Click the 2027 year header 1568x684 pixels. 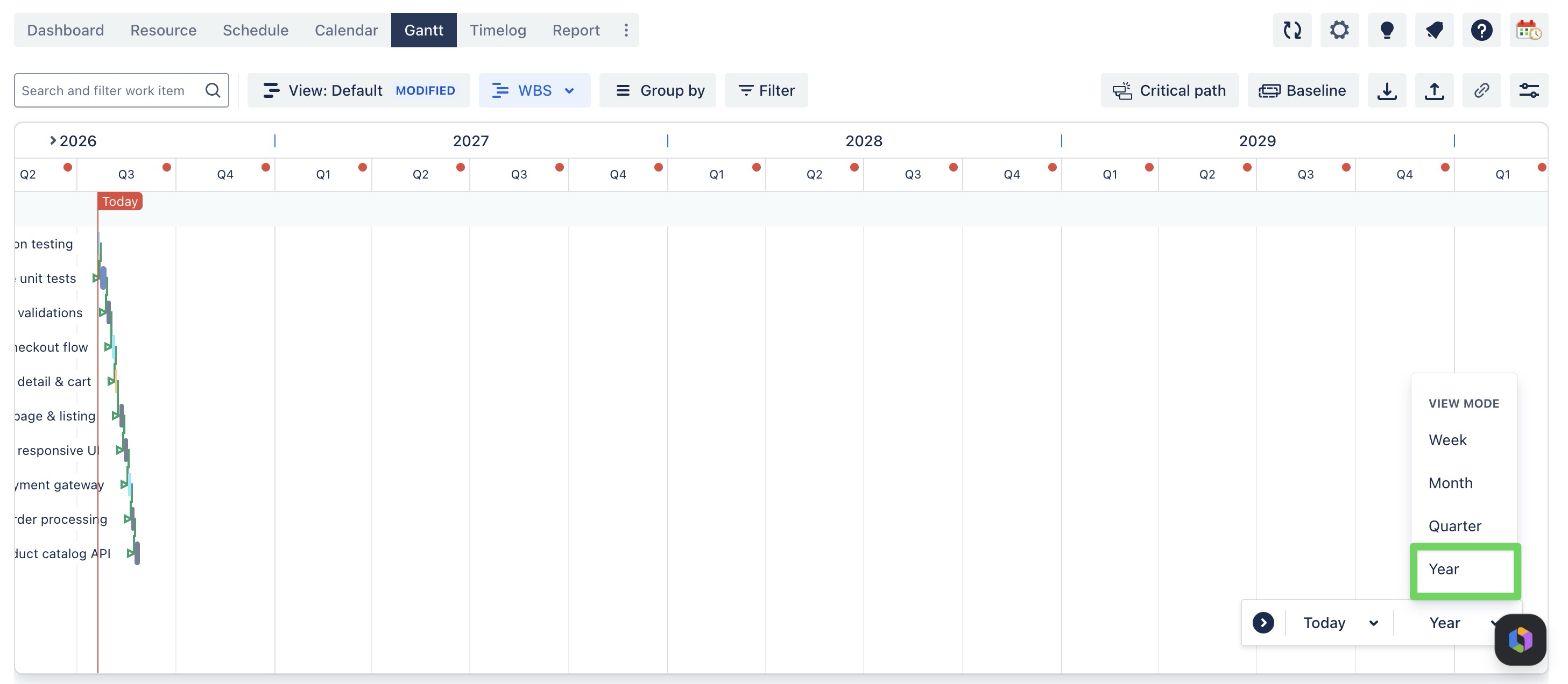coord(470,140)
